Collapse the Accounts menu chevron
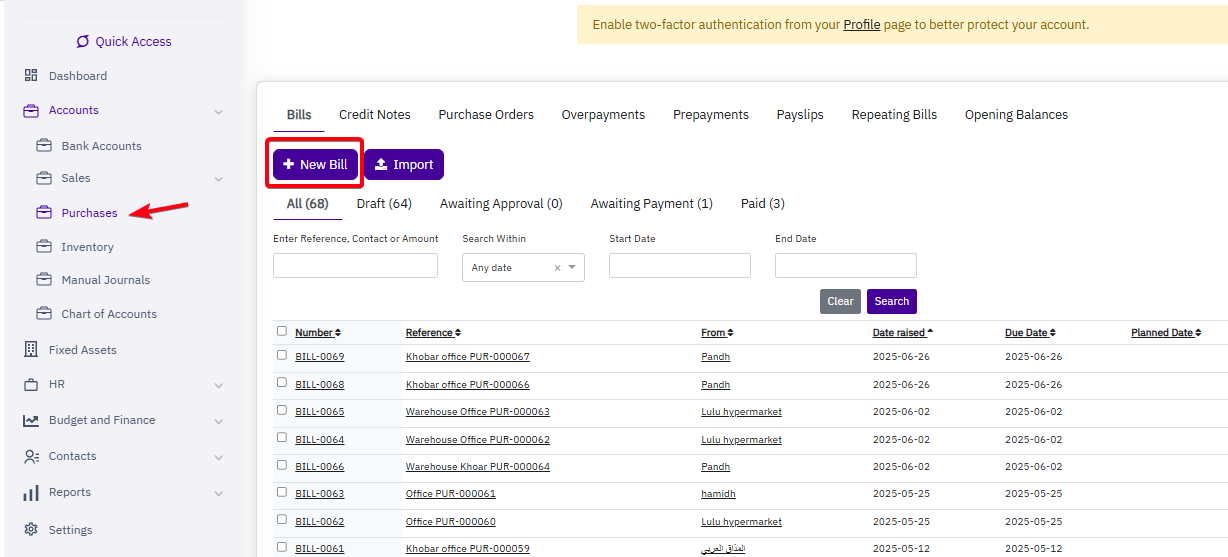This screenshot has width=1228, height=557. click(x=219, y=111)
